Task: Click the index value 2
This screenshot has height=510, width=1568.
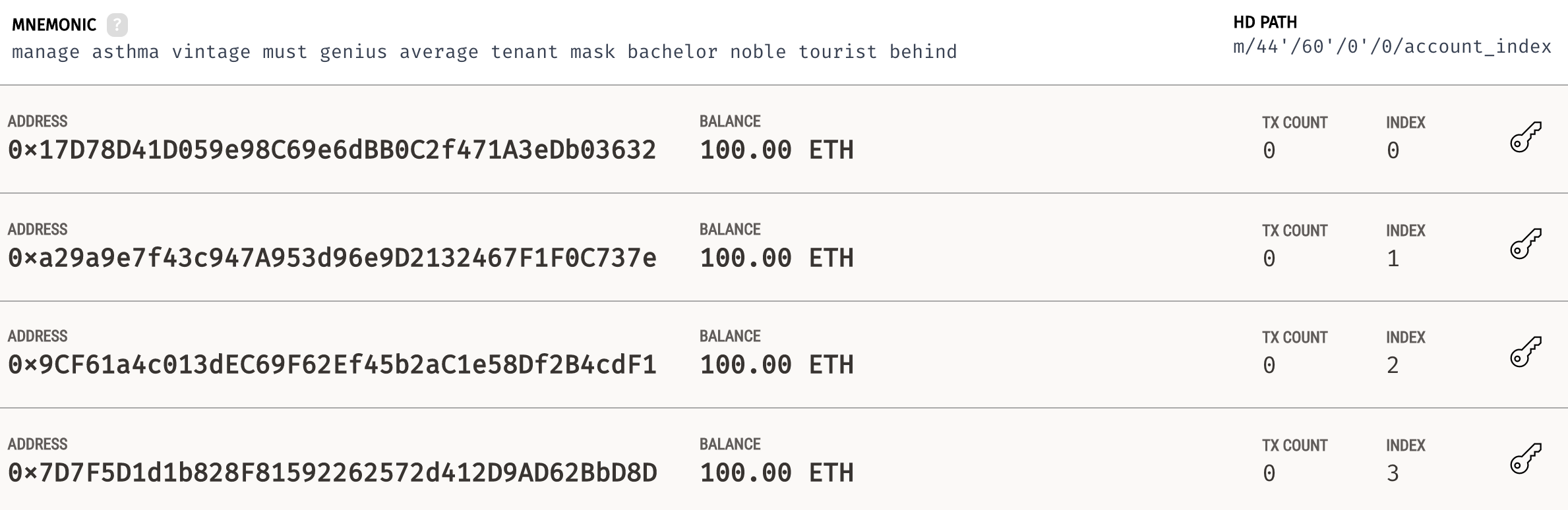Action: point(1393,366)
